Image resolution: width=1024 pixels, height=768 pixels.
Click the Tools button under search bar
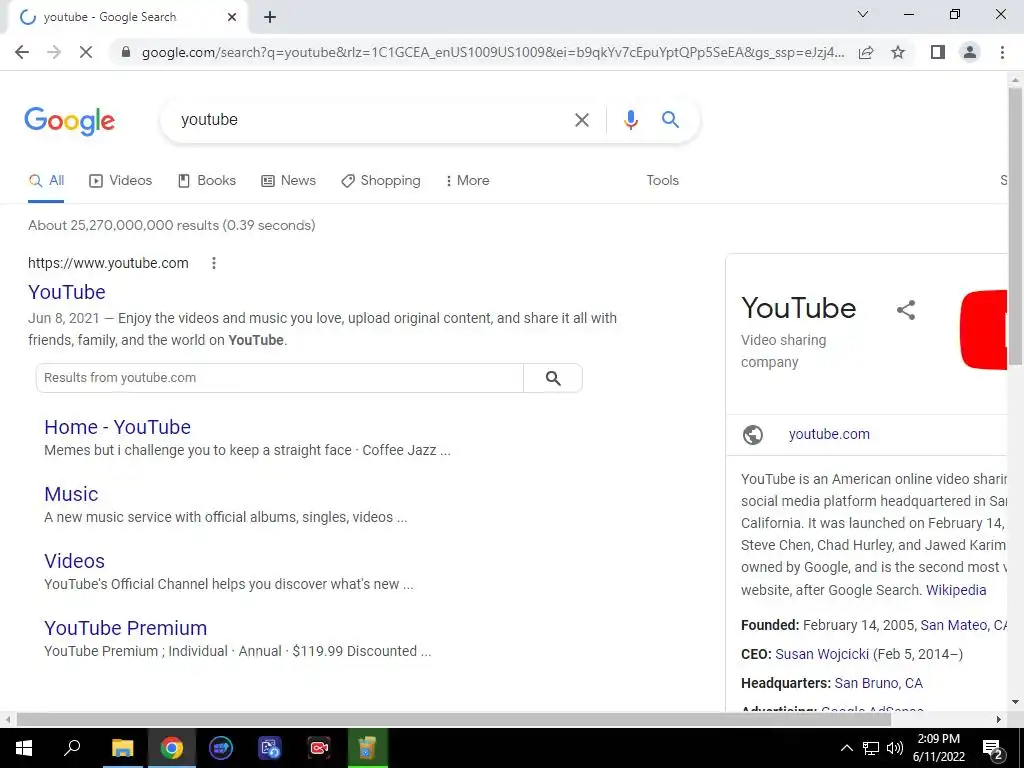click(x=662, y=181)
